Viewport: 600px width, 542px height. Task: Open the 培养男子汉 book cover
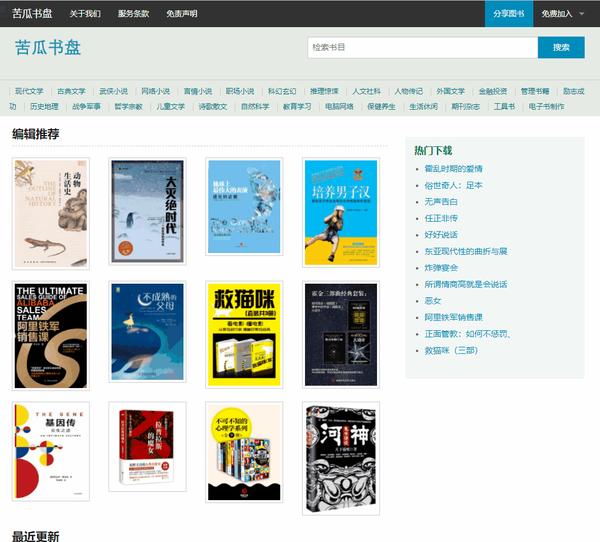click(341, 212)
